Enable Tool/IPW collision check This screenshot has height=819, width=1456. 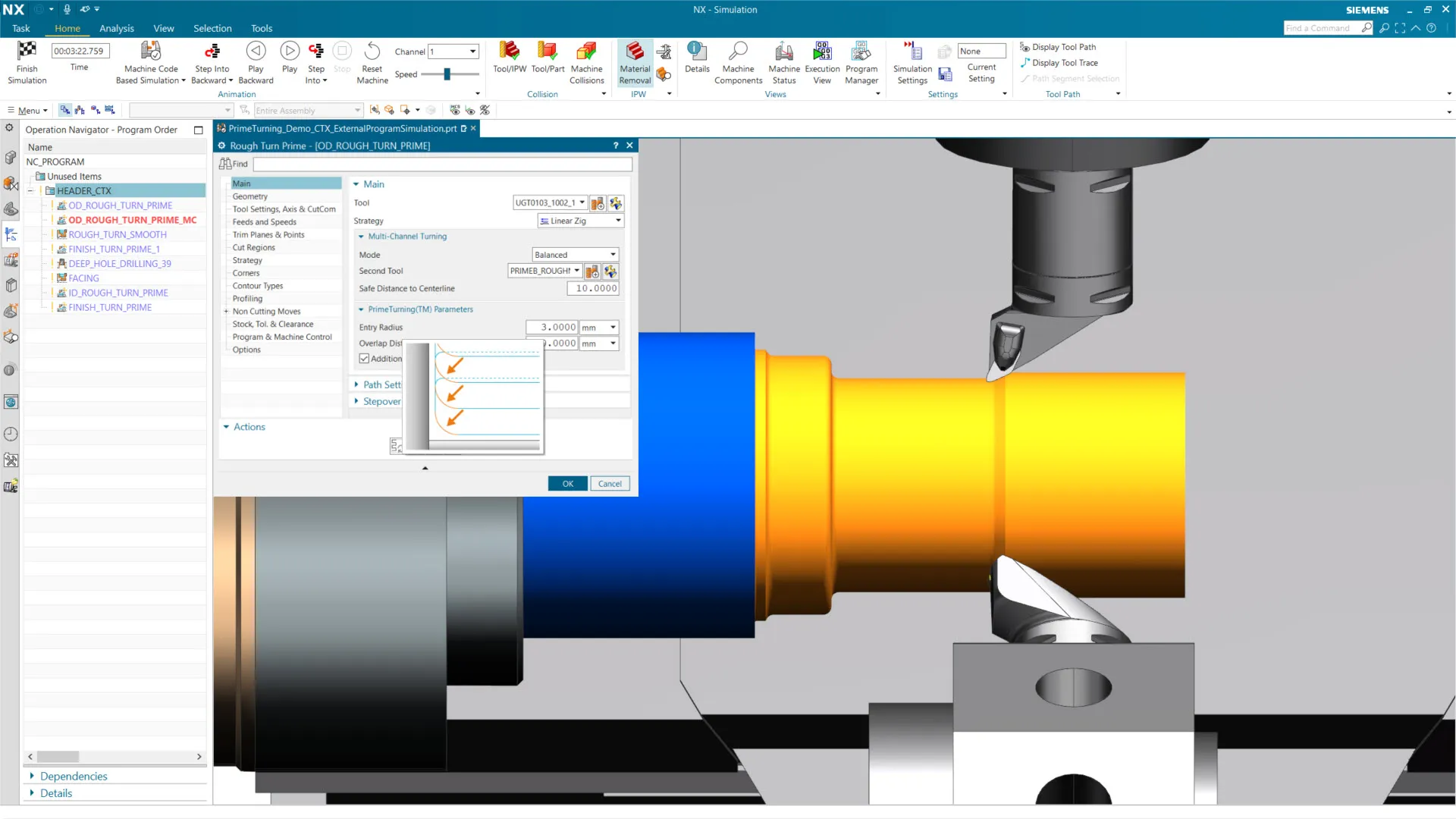coord(509,52)
